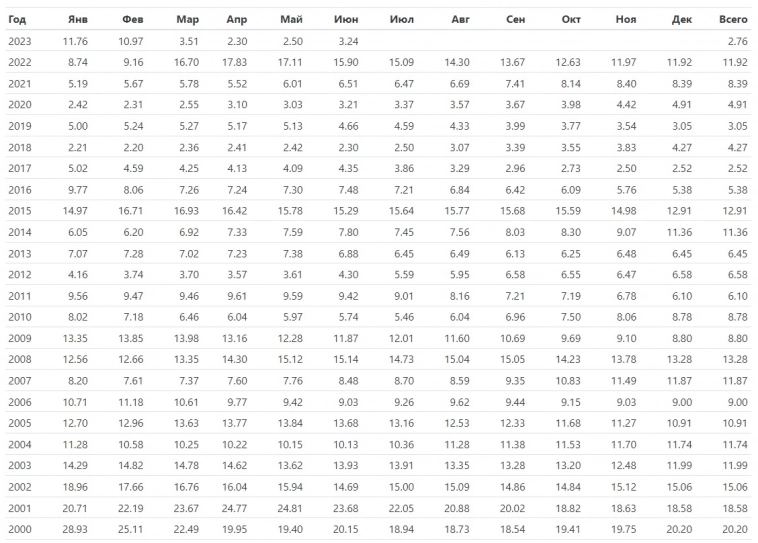Click the 2023 year row label
Screen dimensions: 758x543
(x=20, y=40)
